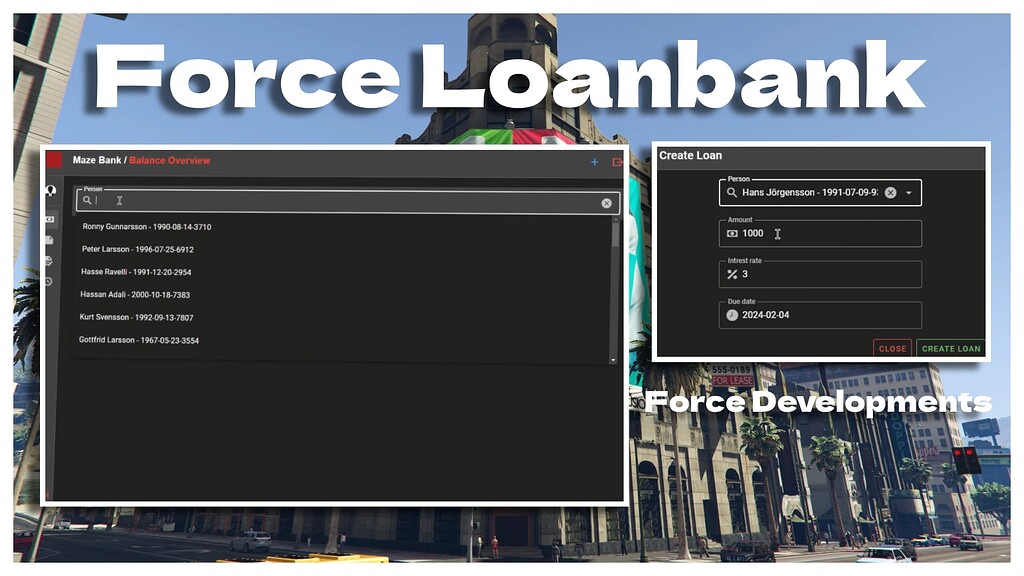Image resolution: width=1024 pixels, height=576 pixels.
Task: Open the banknote/transactions icon in the sidebar
Action: 52,217
